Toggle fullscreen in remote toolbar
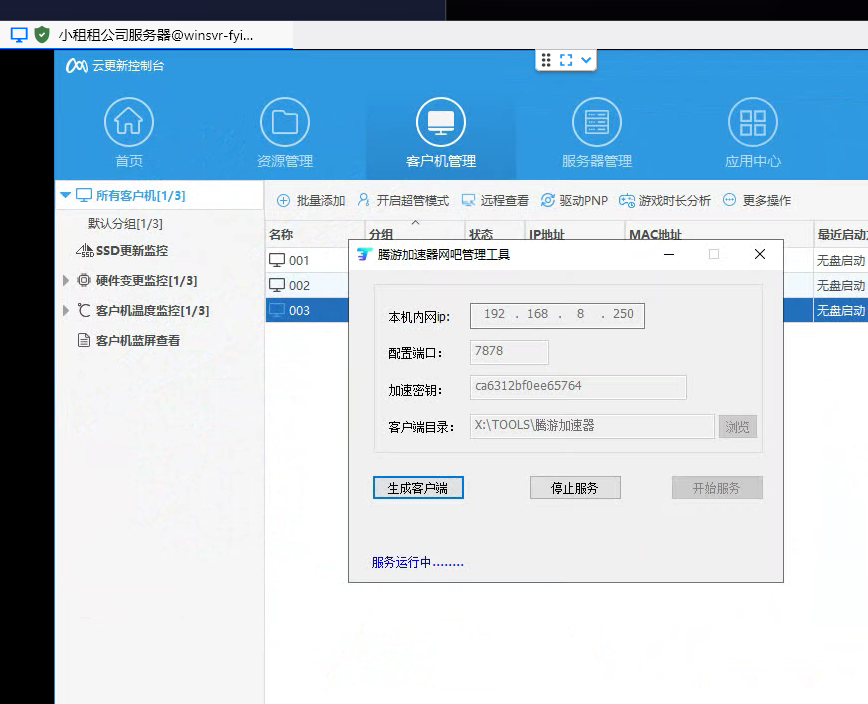 (x=566, y=60)
